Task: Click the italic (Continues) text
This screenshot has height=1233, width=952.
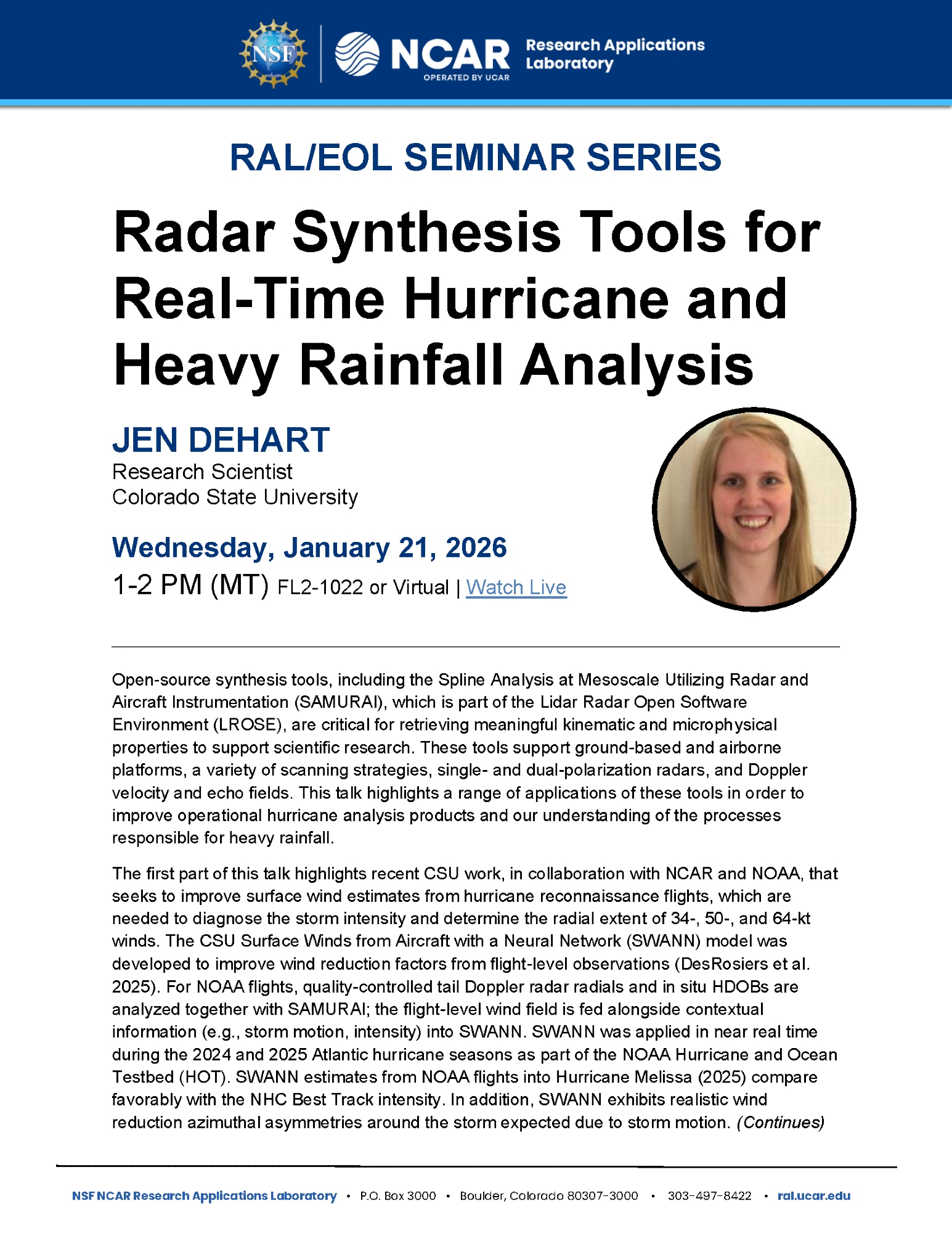Action: point(780,1122)
